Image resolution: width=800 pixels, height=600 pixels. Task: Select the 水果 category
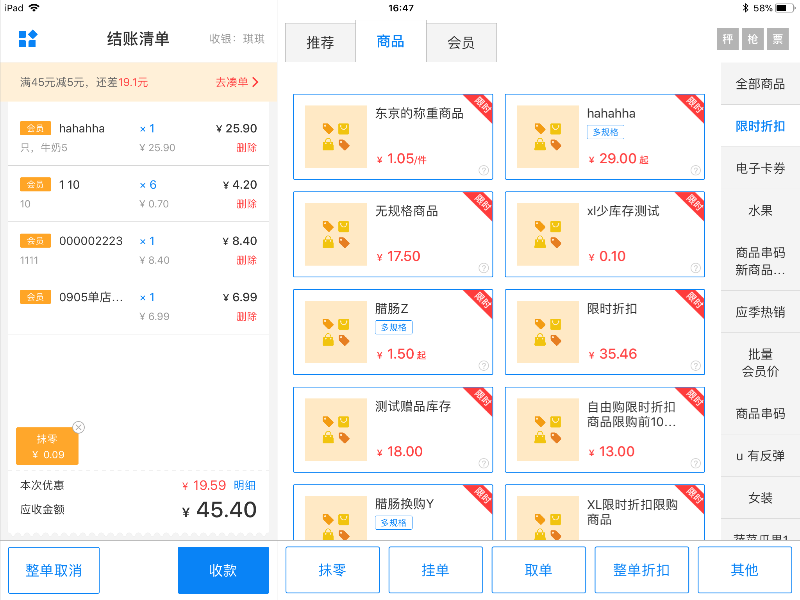pyautogui.click(x=760, y=210)
